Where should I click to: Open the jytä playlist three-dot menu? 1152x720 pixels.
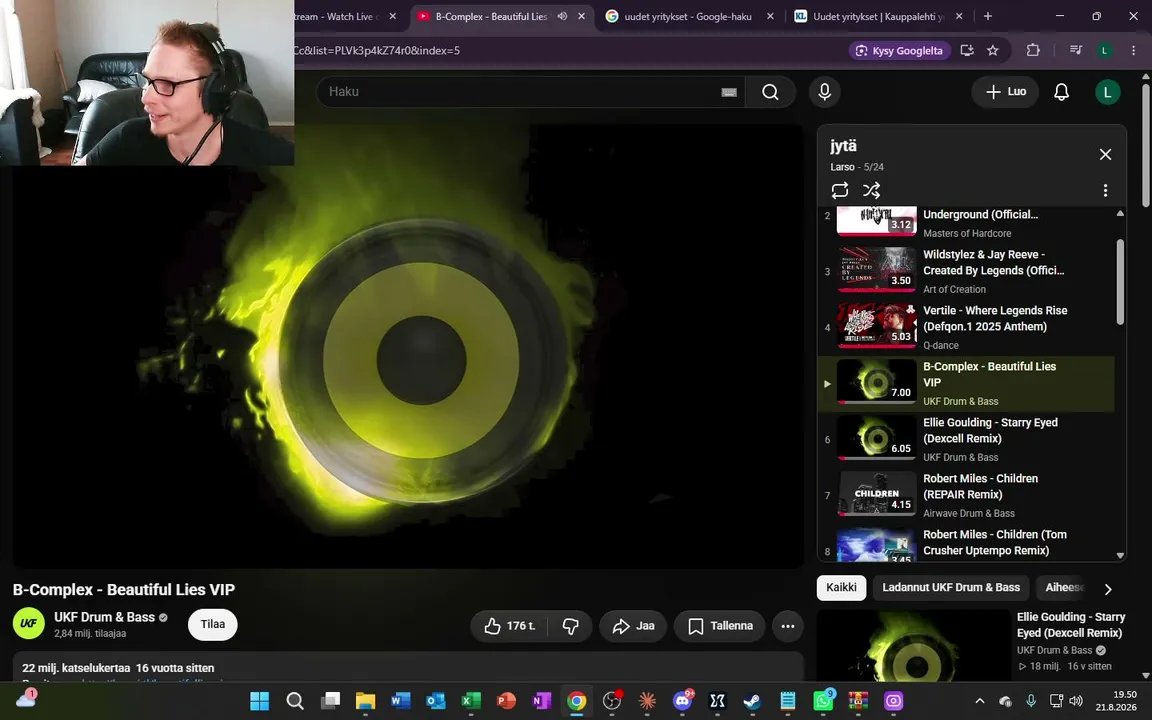(1105, 190)
